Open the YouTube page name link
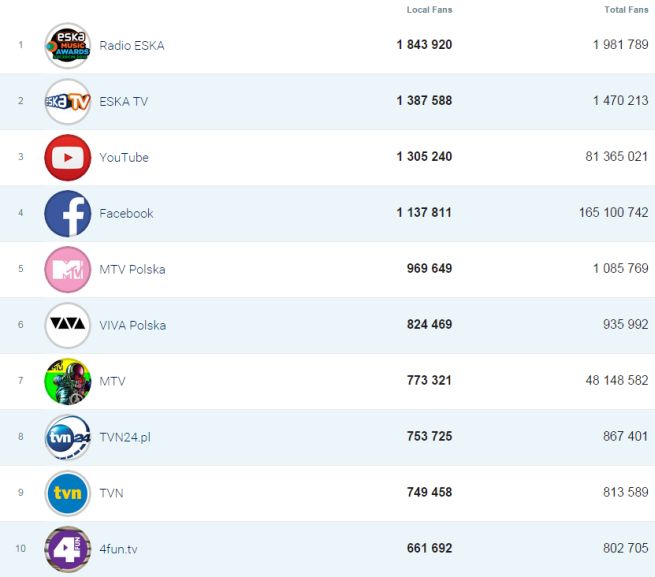The image size is (655, 577). 124,157
